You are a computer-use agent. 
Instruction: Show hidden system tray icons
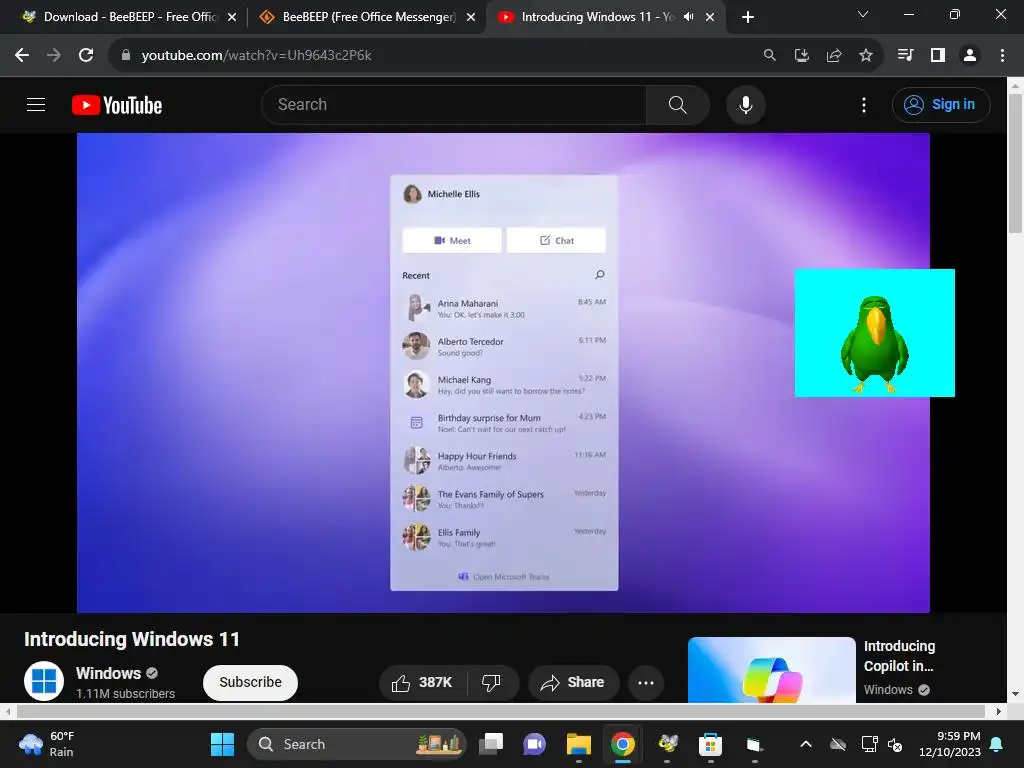click(x=806, y=744)
